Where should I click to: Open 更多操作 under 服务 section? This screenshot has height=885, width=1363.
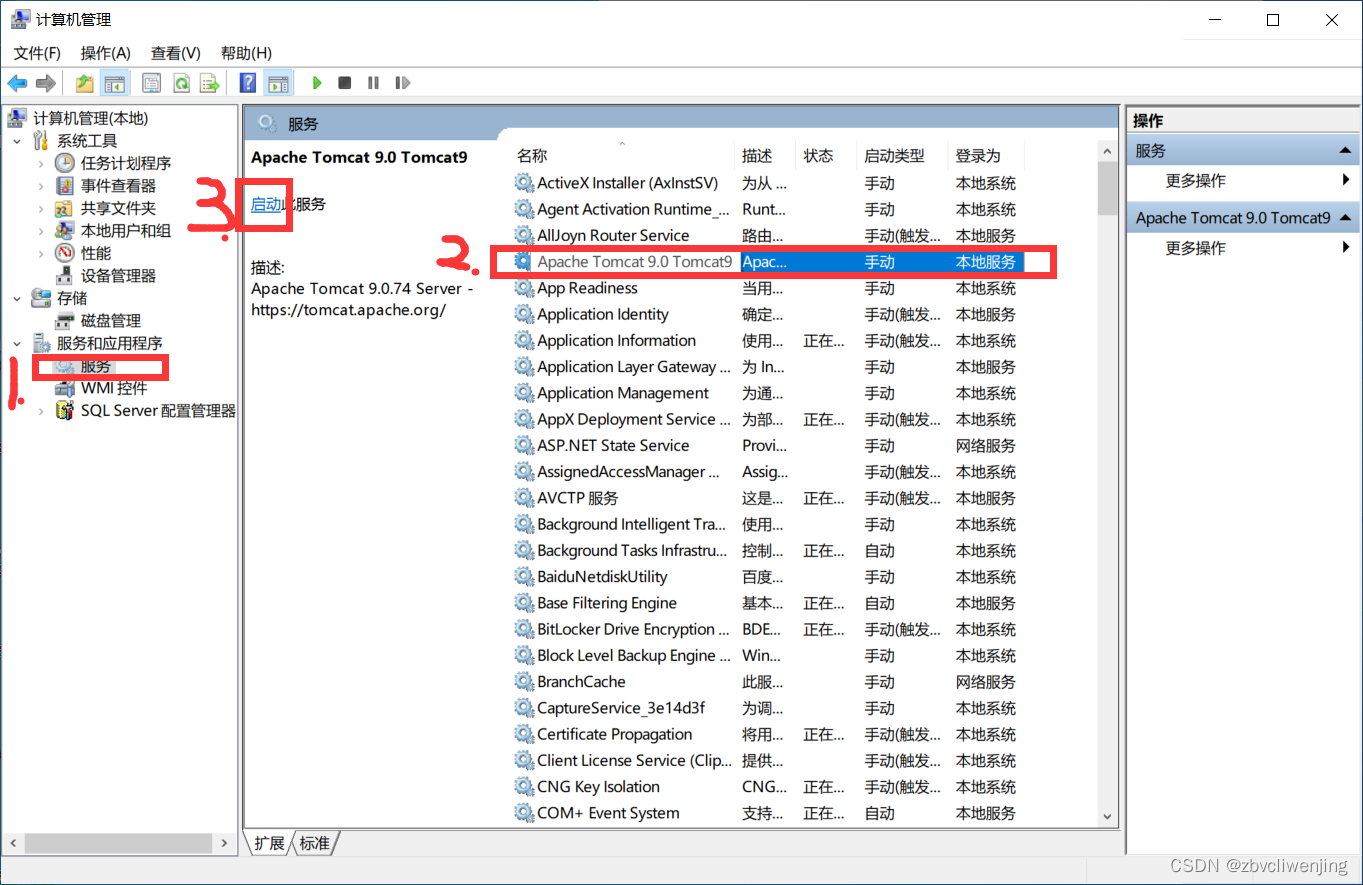[1244, 181]
